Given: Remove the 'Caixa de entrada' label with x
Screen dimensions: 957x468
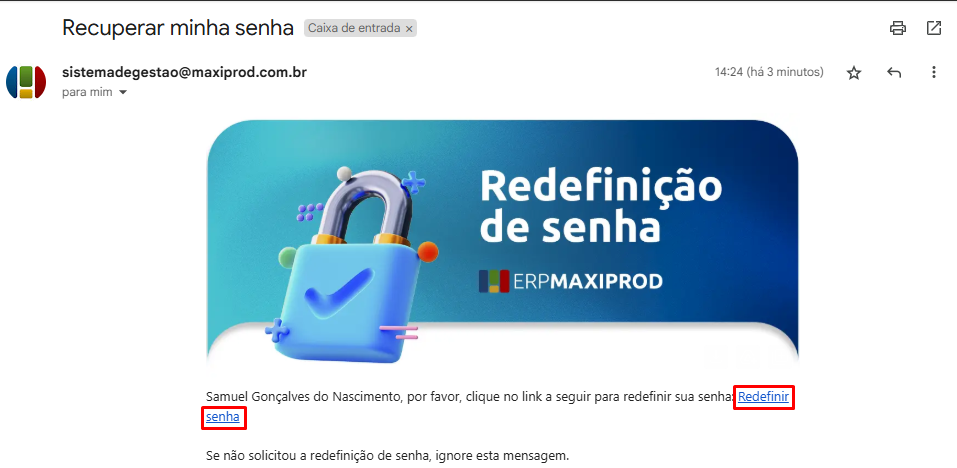Looking at the screenshot, I should [410, 29].
